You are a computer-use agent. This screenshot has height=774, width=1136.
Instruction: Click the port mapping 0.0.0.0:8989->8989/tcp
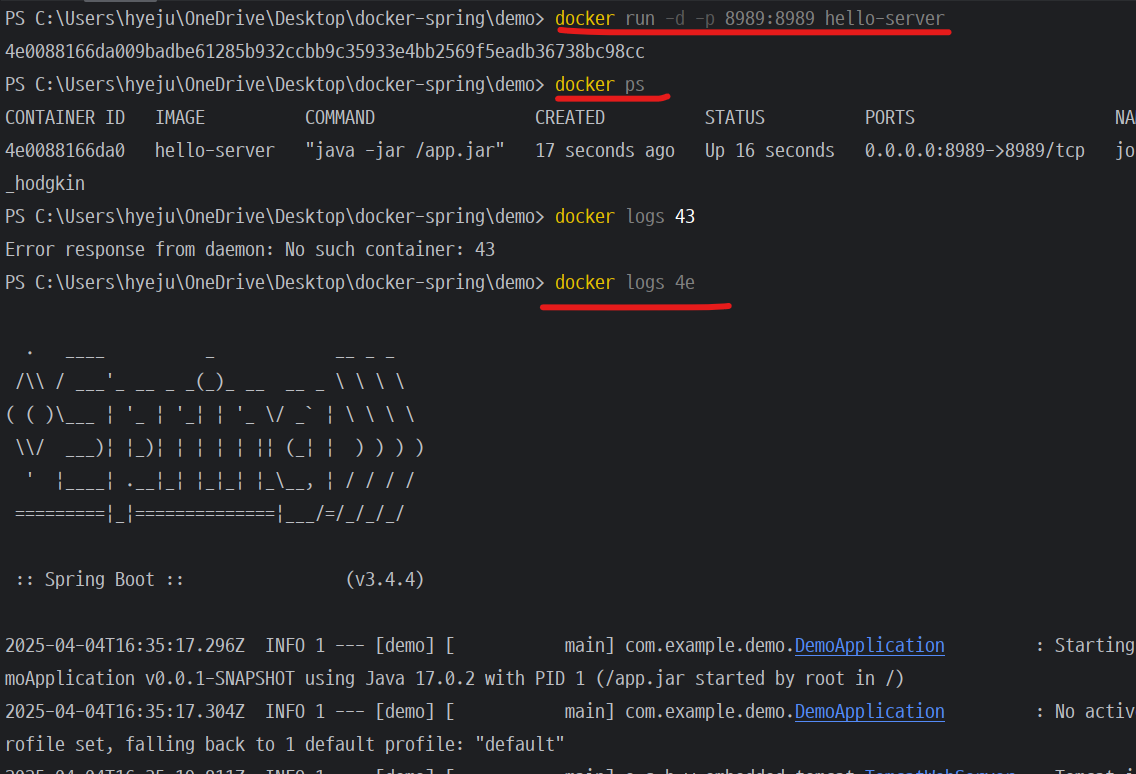pos(974,150)
